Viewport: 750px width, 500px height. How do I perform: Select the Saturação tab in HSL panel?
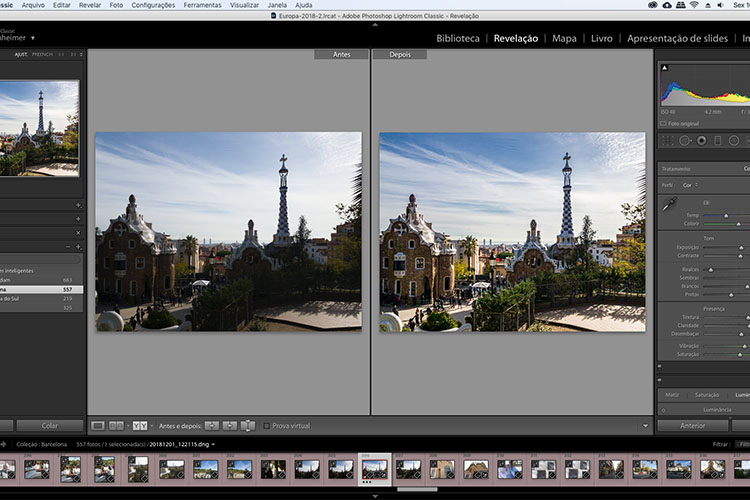tap(707, 395)
